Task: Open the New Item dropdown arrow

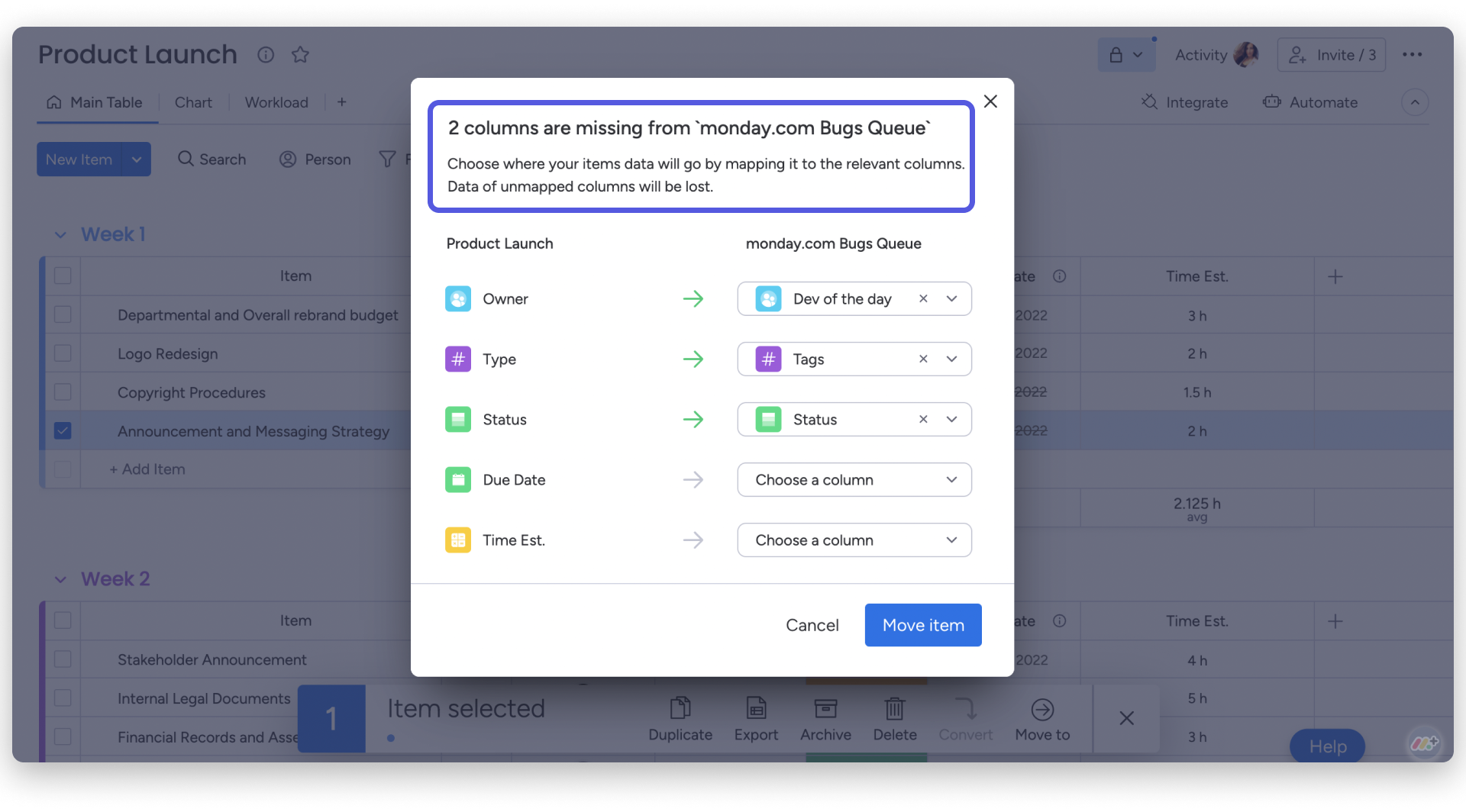Action: coord(137,159)
